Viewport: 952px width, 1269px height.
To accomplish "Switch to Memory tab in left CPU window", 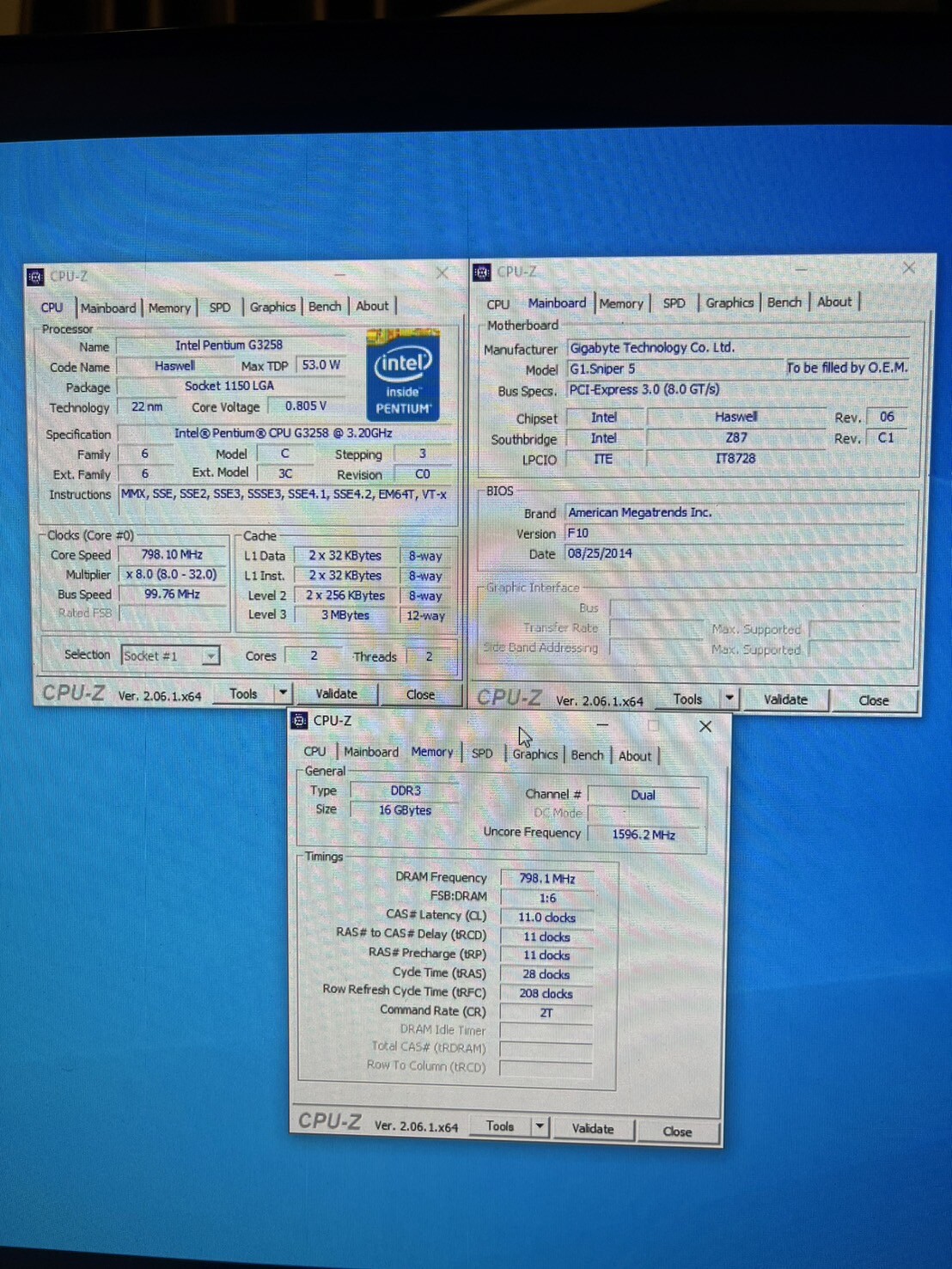I will pos(169,308).
